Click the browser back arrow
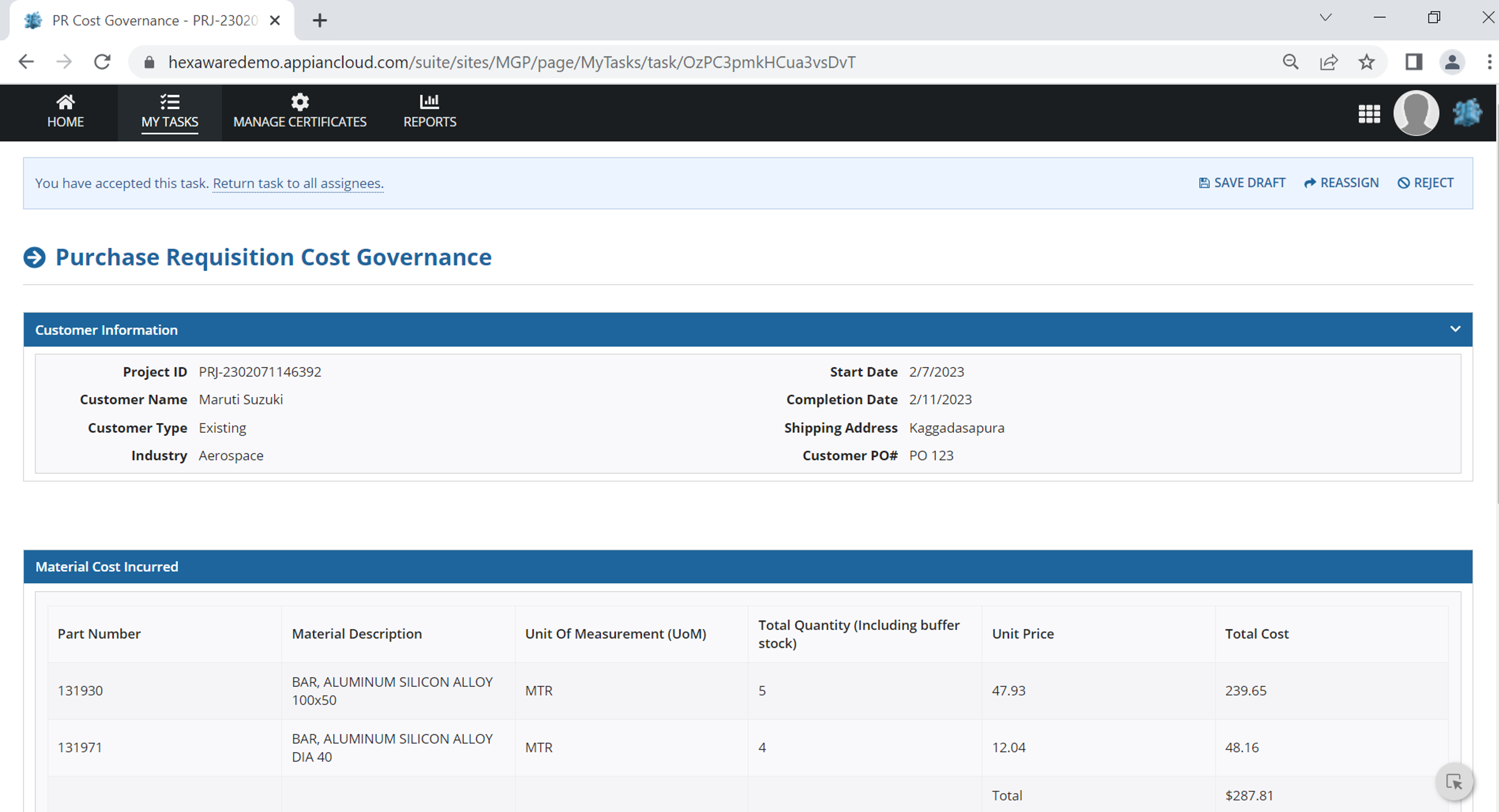 [x=26, y=62]
